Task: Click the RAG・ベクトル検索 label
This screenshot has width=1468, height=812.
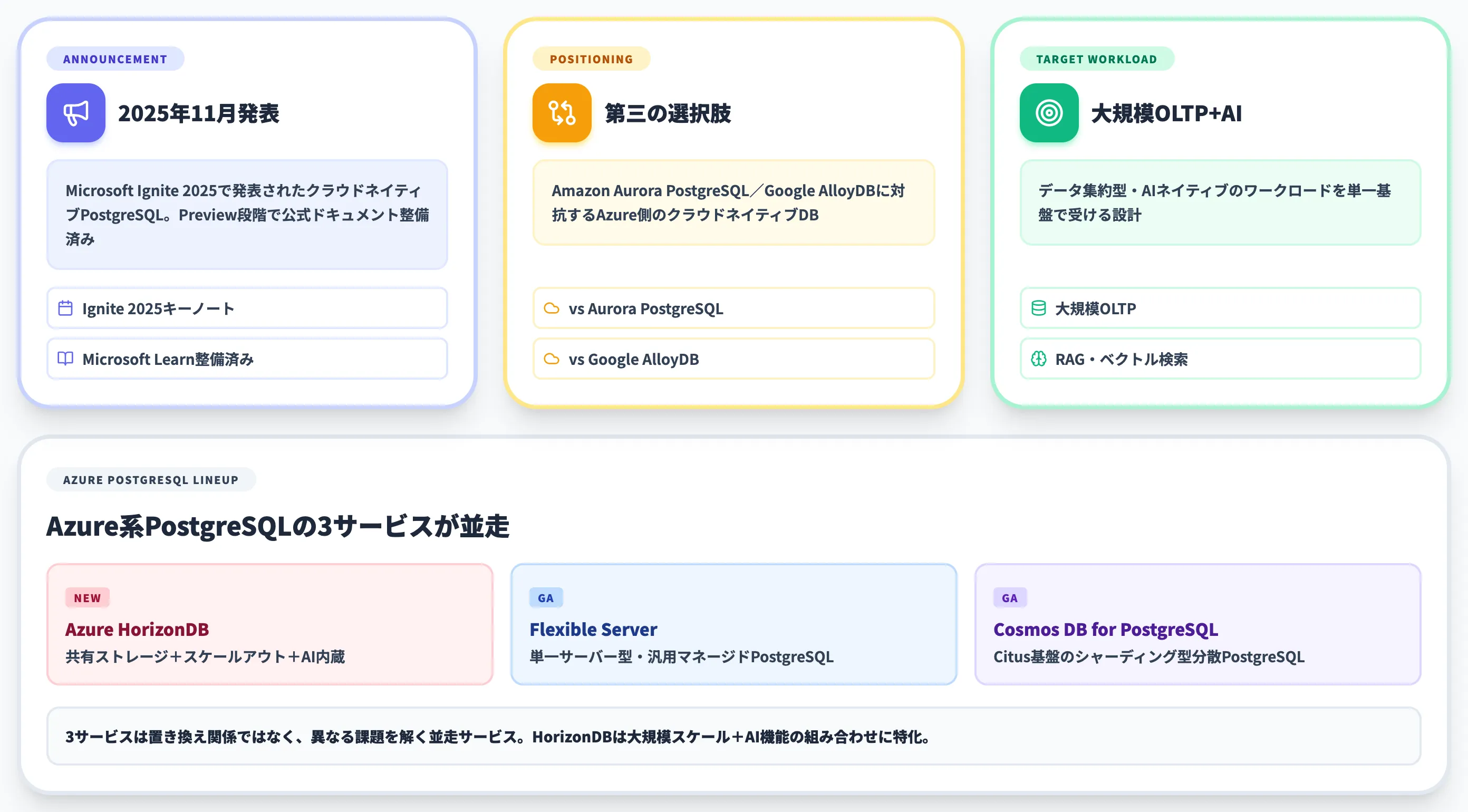Action: pyautogui.click(x=1122, y=359)
